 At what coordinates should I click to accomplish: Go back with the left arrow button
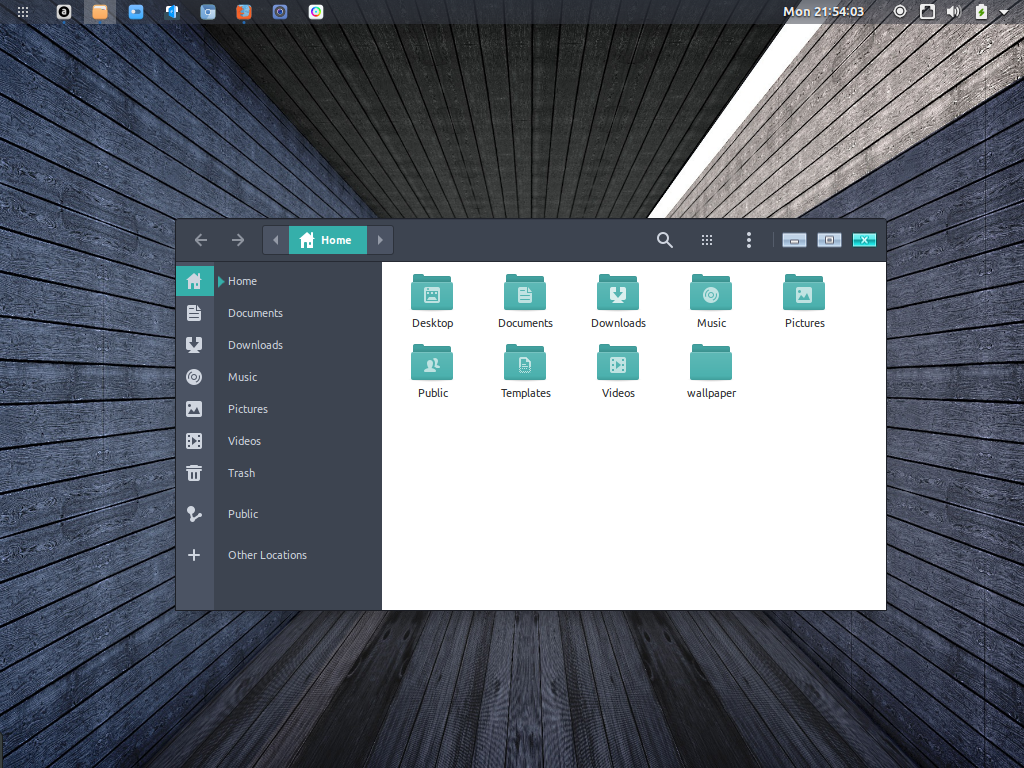(x=201, y=240)
